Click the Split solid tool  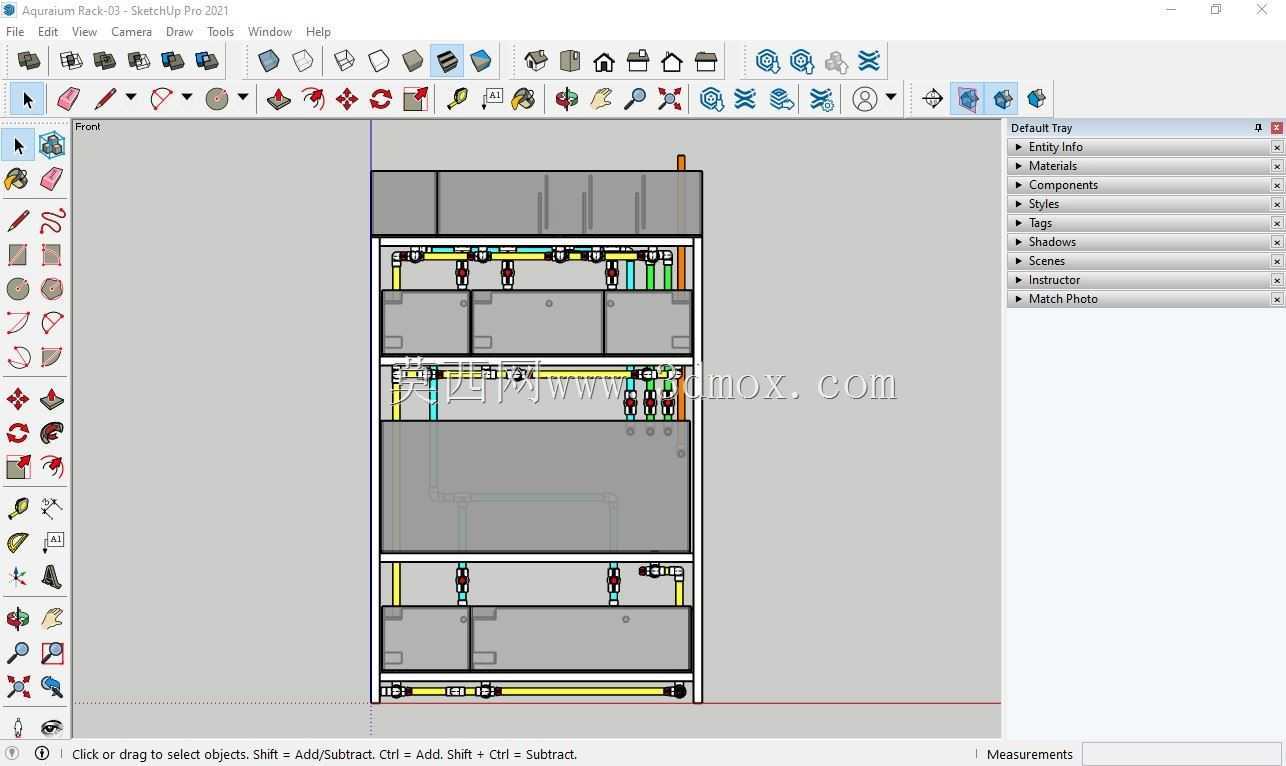pos(207,61)
